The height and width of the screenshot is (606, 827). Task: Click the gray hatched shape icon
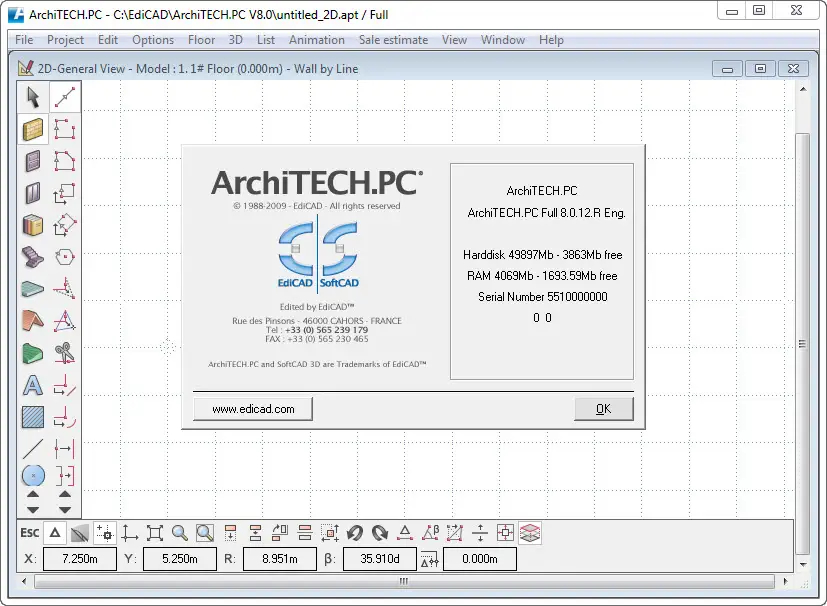(80, 533)
